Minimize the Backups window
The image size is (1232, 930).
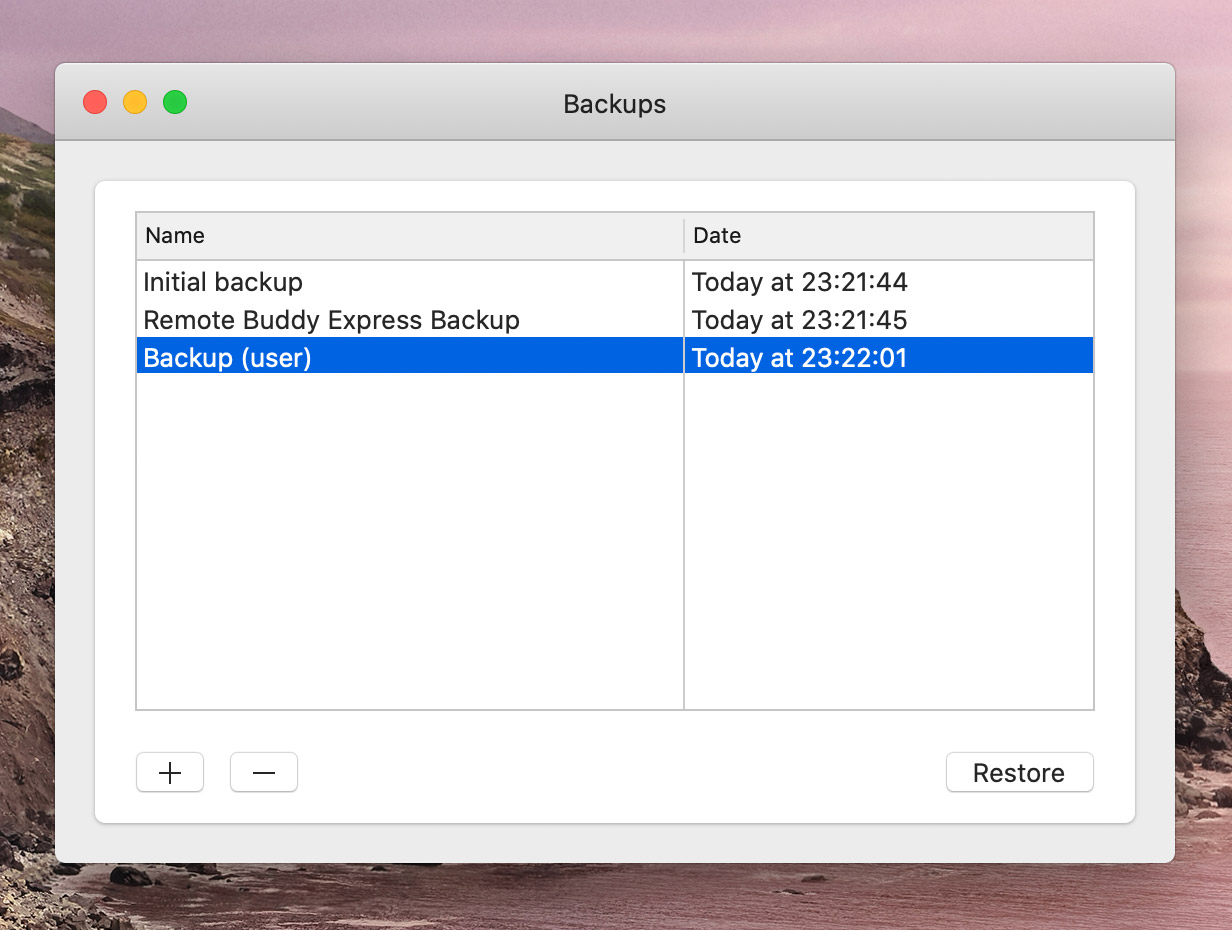click(135, 102)
